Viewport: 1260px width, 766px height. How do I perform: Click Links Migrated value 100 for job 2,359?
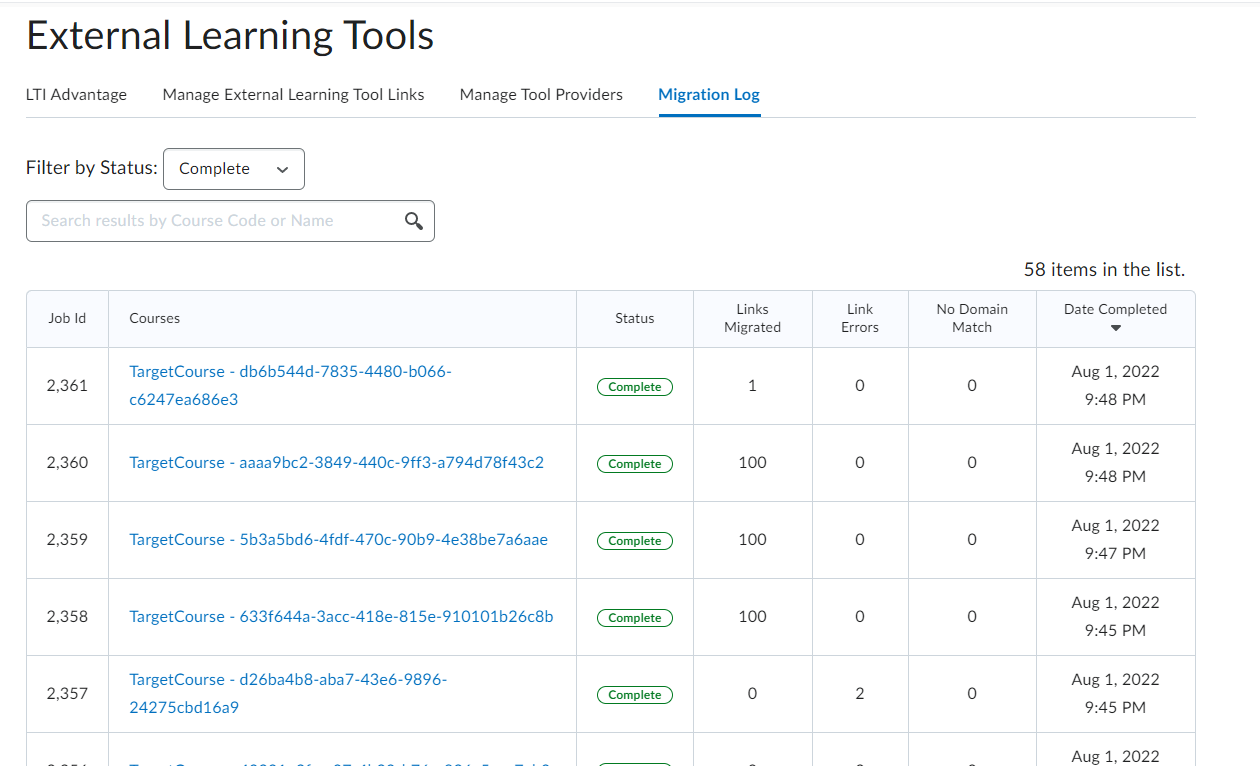[752, 540]
